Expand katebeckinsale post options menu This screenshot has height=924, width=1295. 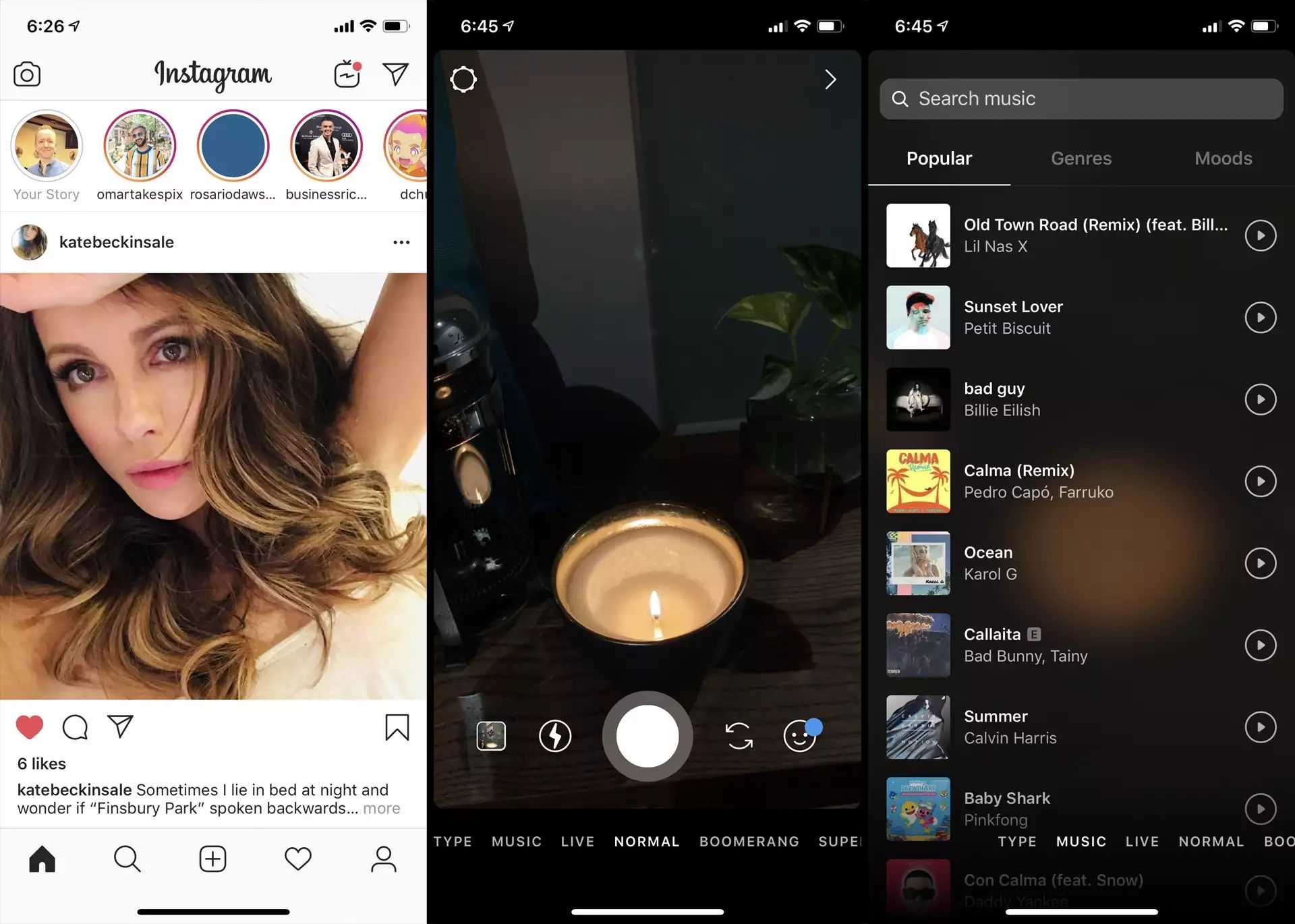[x=401, y=241]
